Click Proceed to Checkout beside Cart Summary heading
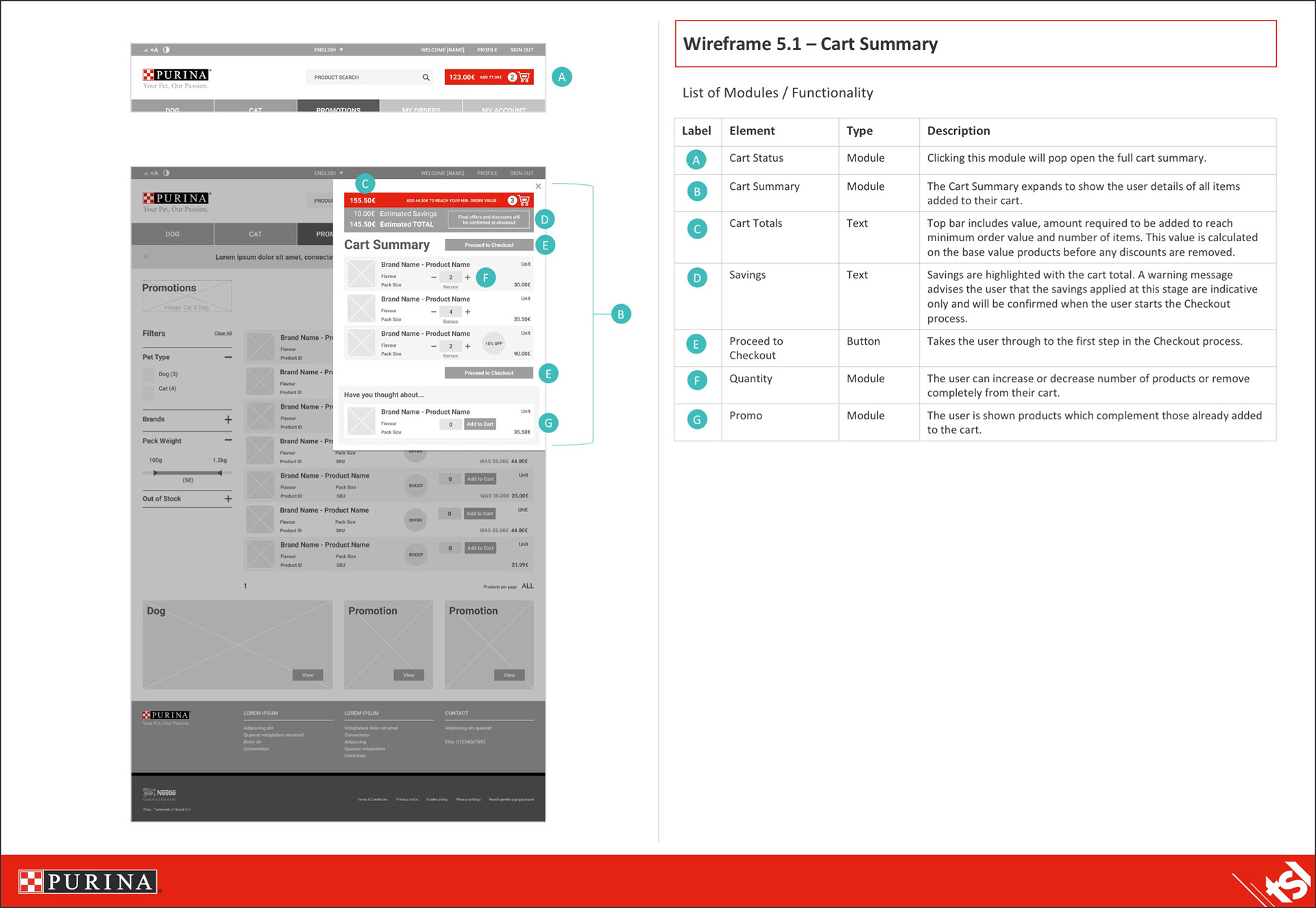 pos(489,245)
